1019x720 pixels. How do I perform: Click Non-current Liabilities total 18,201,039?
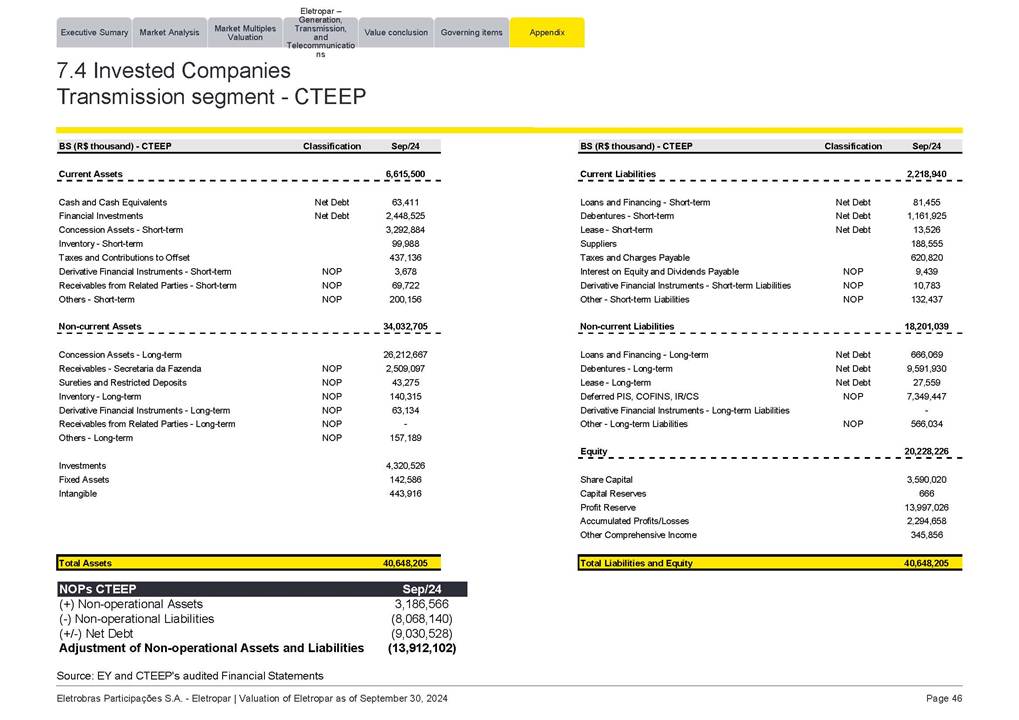coord(926,327)
